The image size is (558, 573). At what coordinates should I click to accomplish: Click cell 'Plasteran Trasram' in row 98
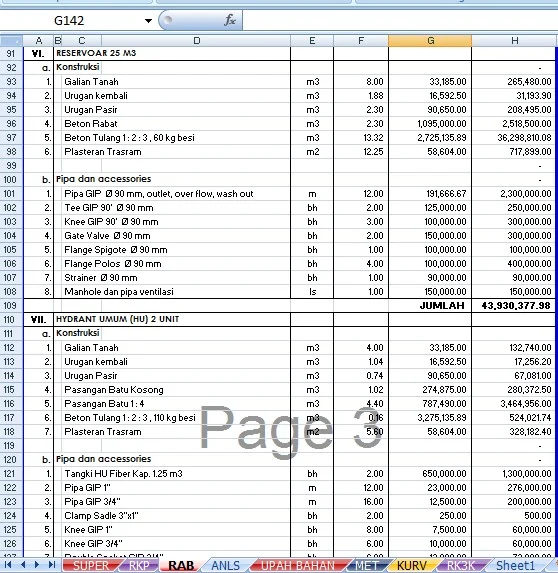tap(103, 152)
